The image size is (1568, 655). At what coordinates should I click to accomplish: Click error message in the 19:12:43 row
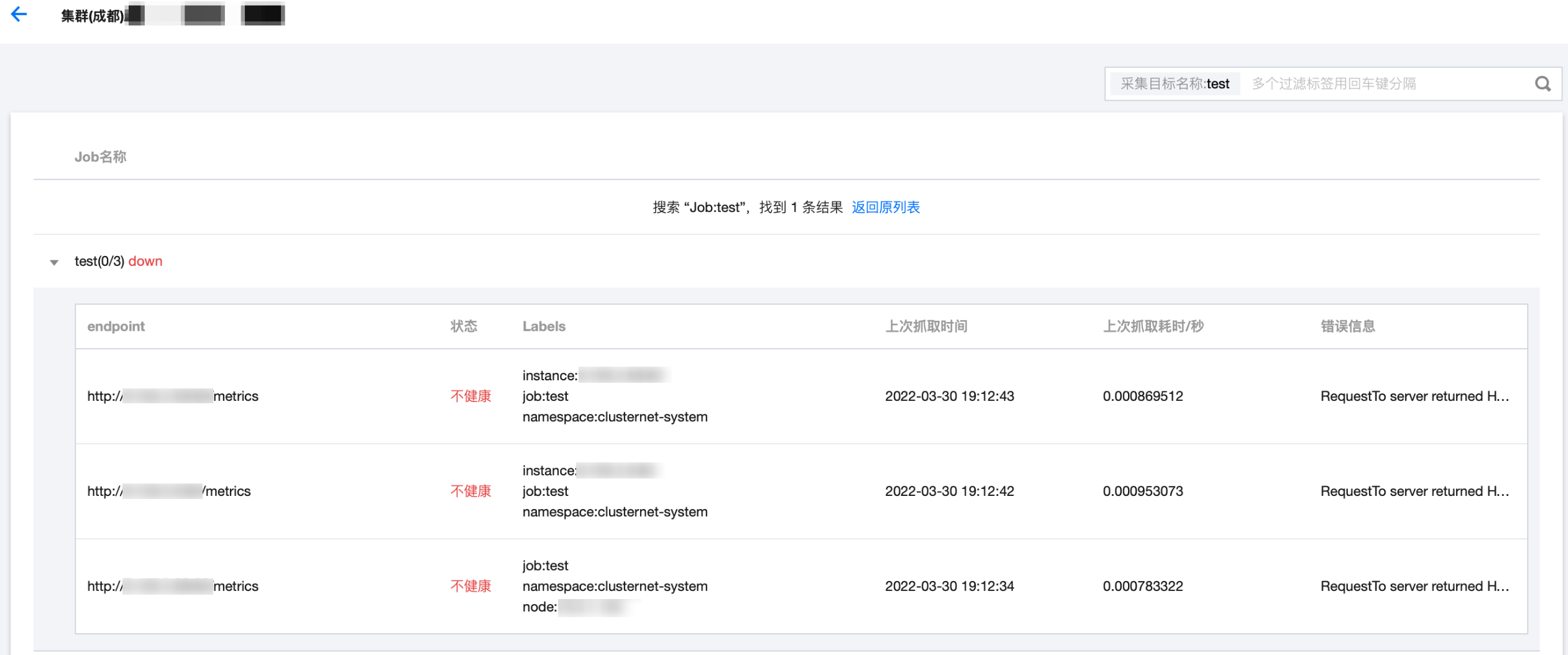point(1414,396)
